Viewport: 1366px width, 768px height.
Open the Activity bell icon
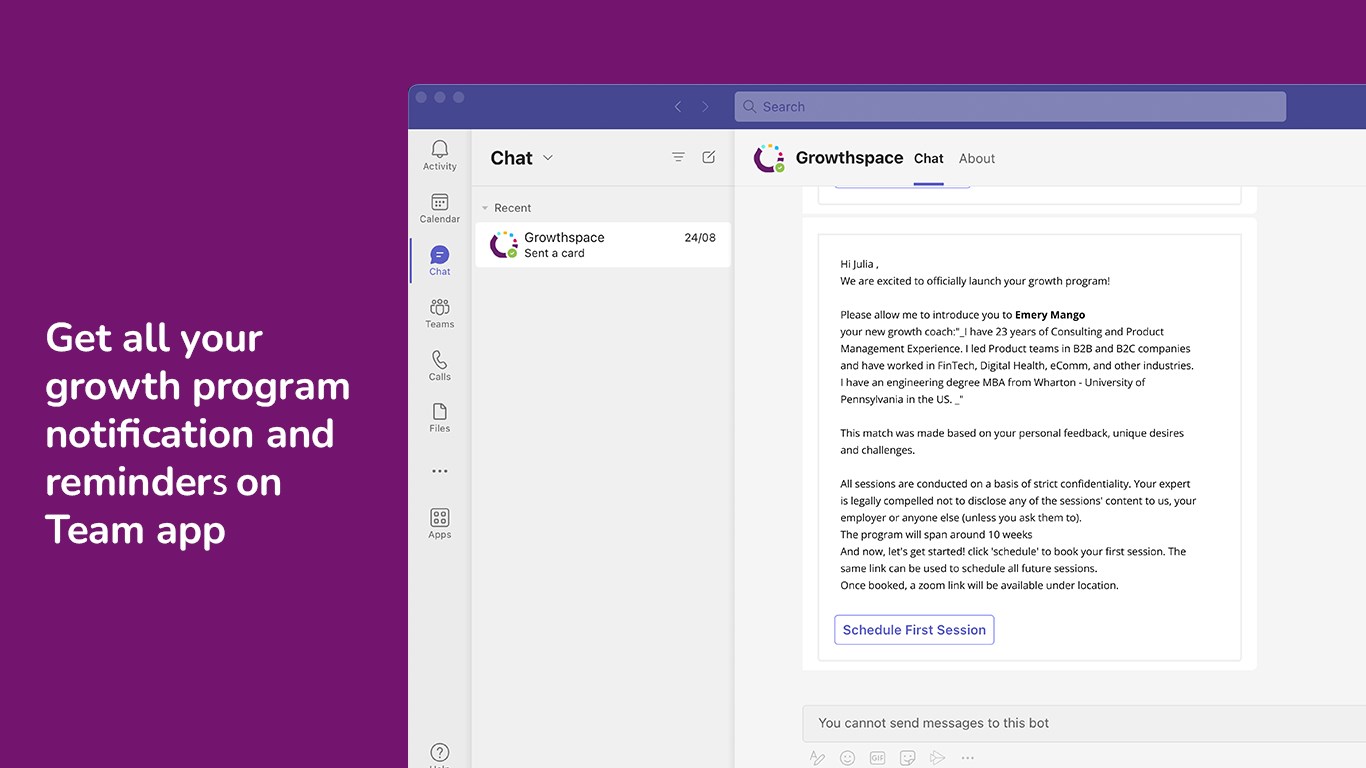[x=439, y=155]
